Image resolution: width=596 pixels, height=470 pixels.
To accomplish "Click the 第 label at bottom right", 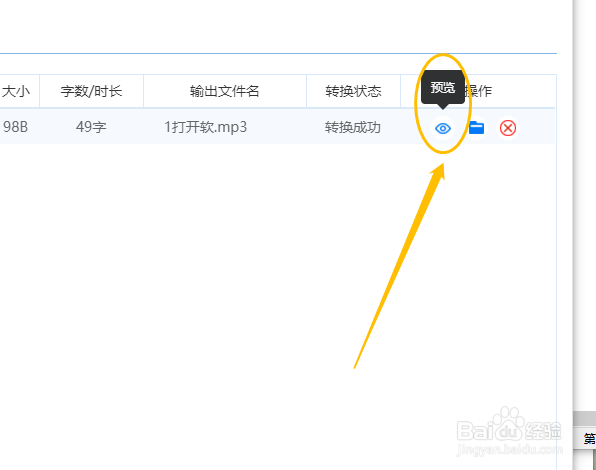I will point(590,438).
